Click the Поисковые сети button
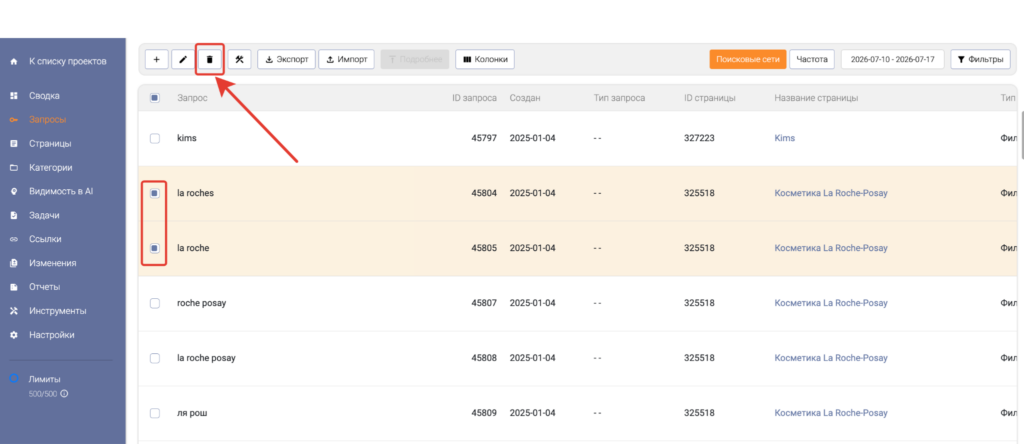 (x=748, y=59)
